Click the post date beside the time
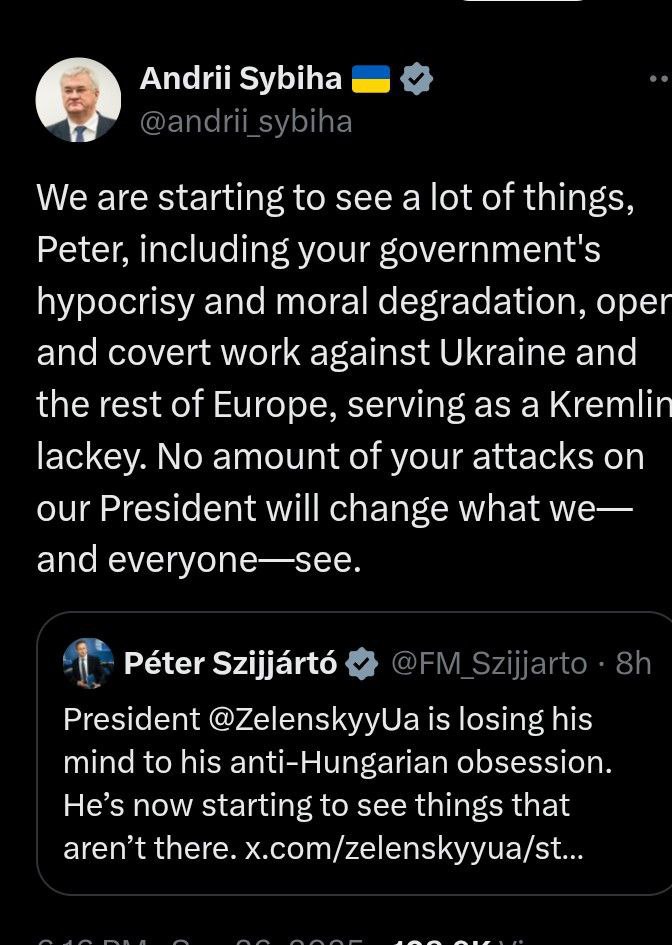This screenshot has height=945, width=672. point(268,941)
